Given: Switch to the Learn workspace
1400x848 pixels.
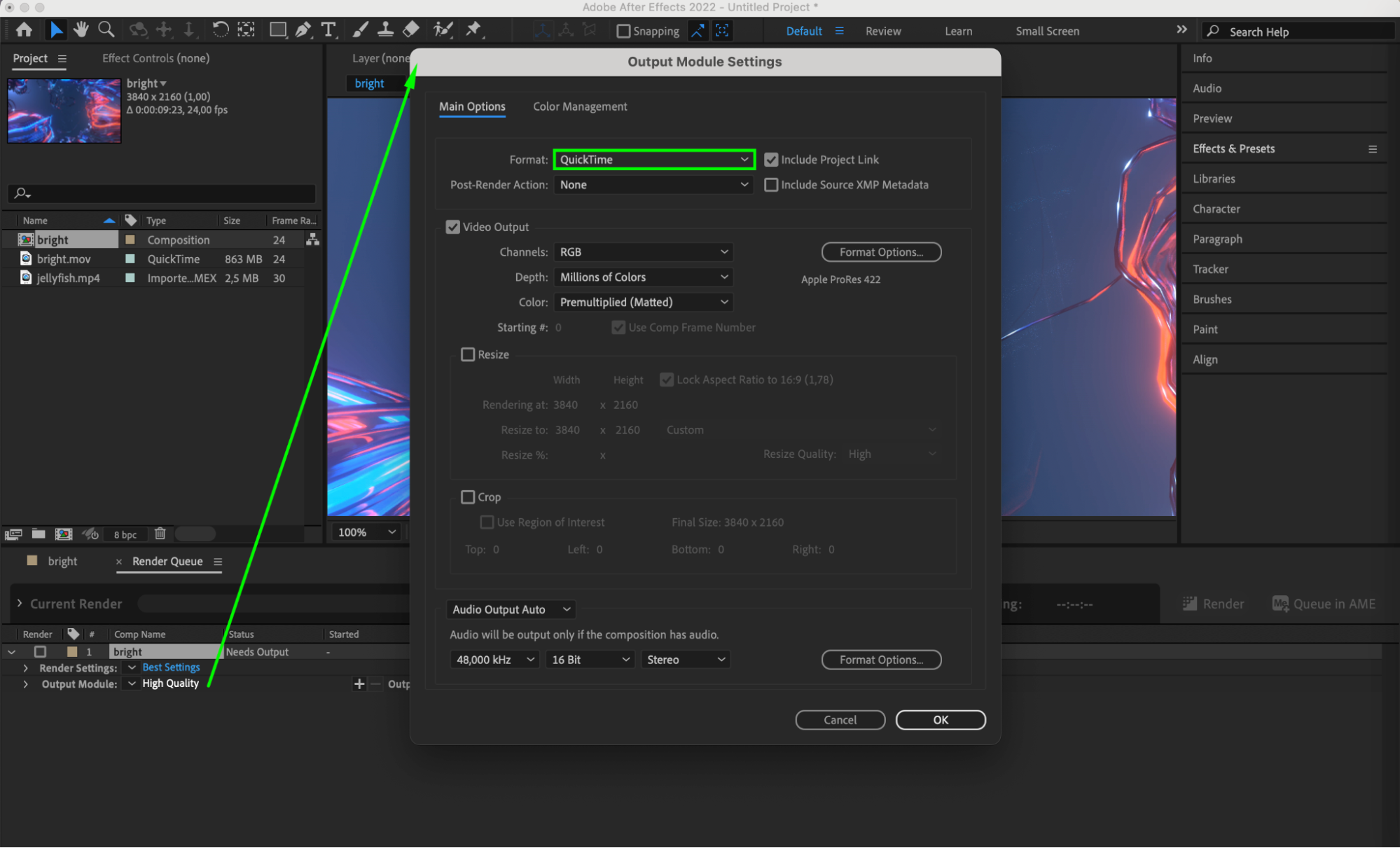Looking at the screenshot, I should click(957, 31).
